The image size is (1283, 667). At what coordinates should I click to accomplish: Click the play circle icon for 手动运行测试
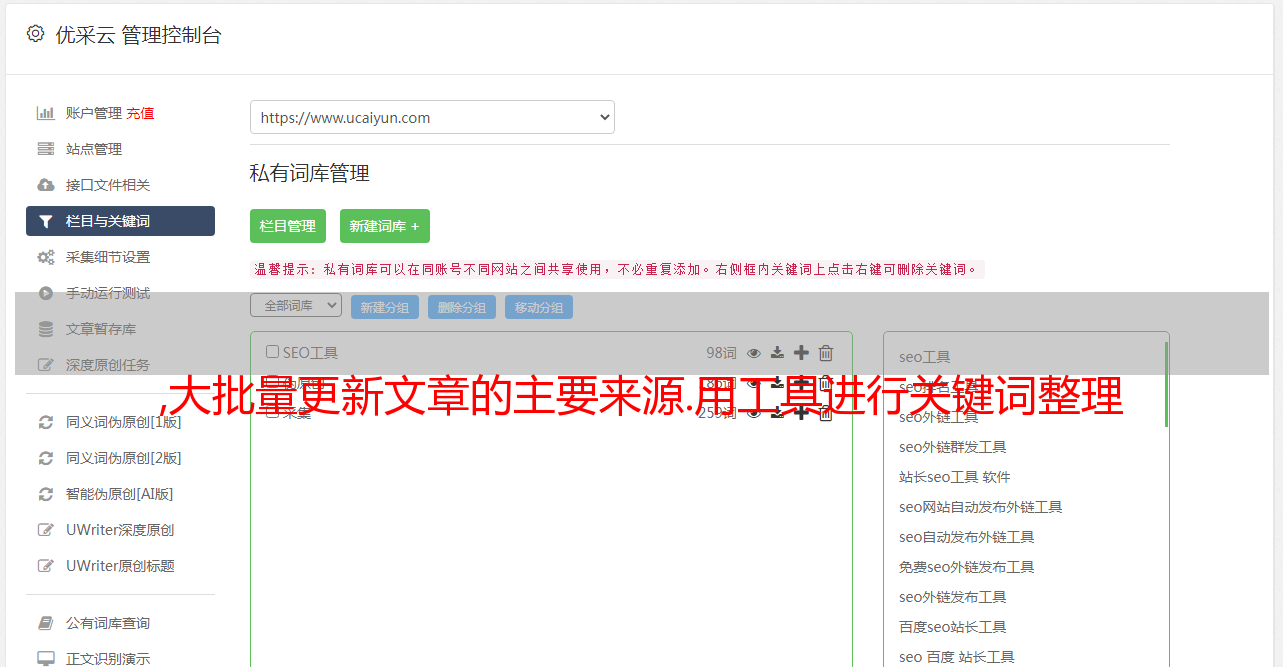(46, 293)
